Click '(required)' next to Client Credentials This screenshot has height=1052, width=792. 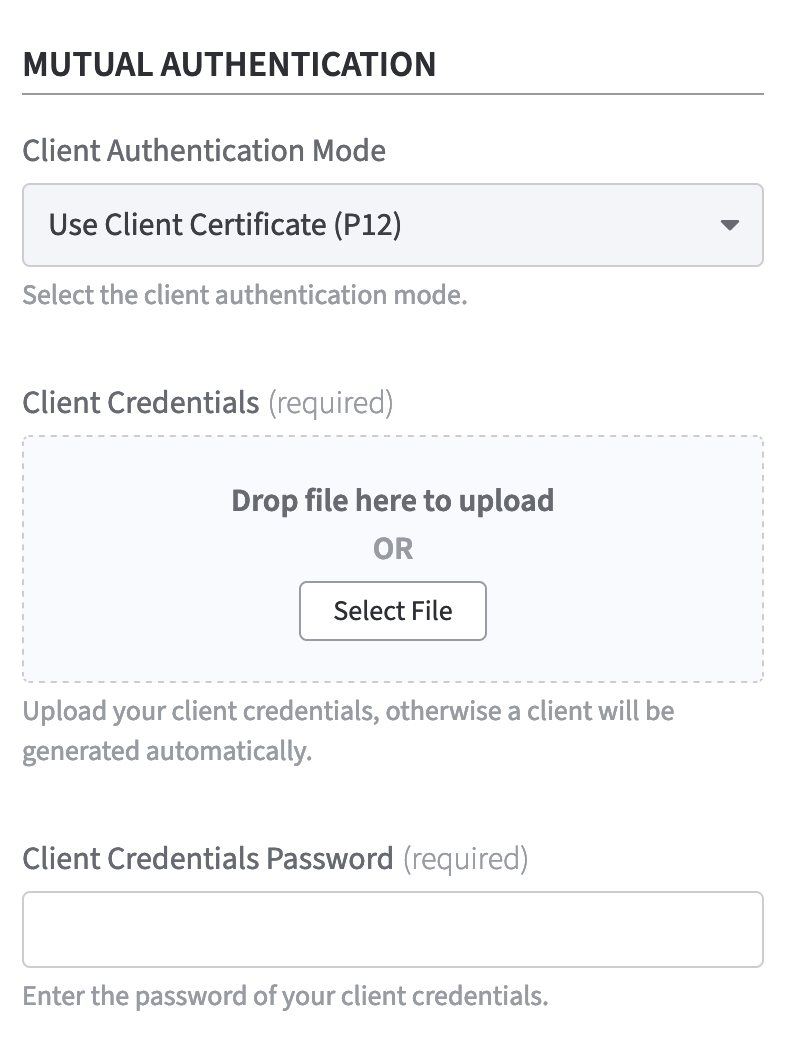(x=330, y=403)
